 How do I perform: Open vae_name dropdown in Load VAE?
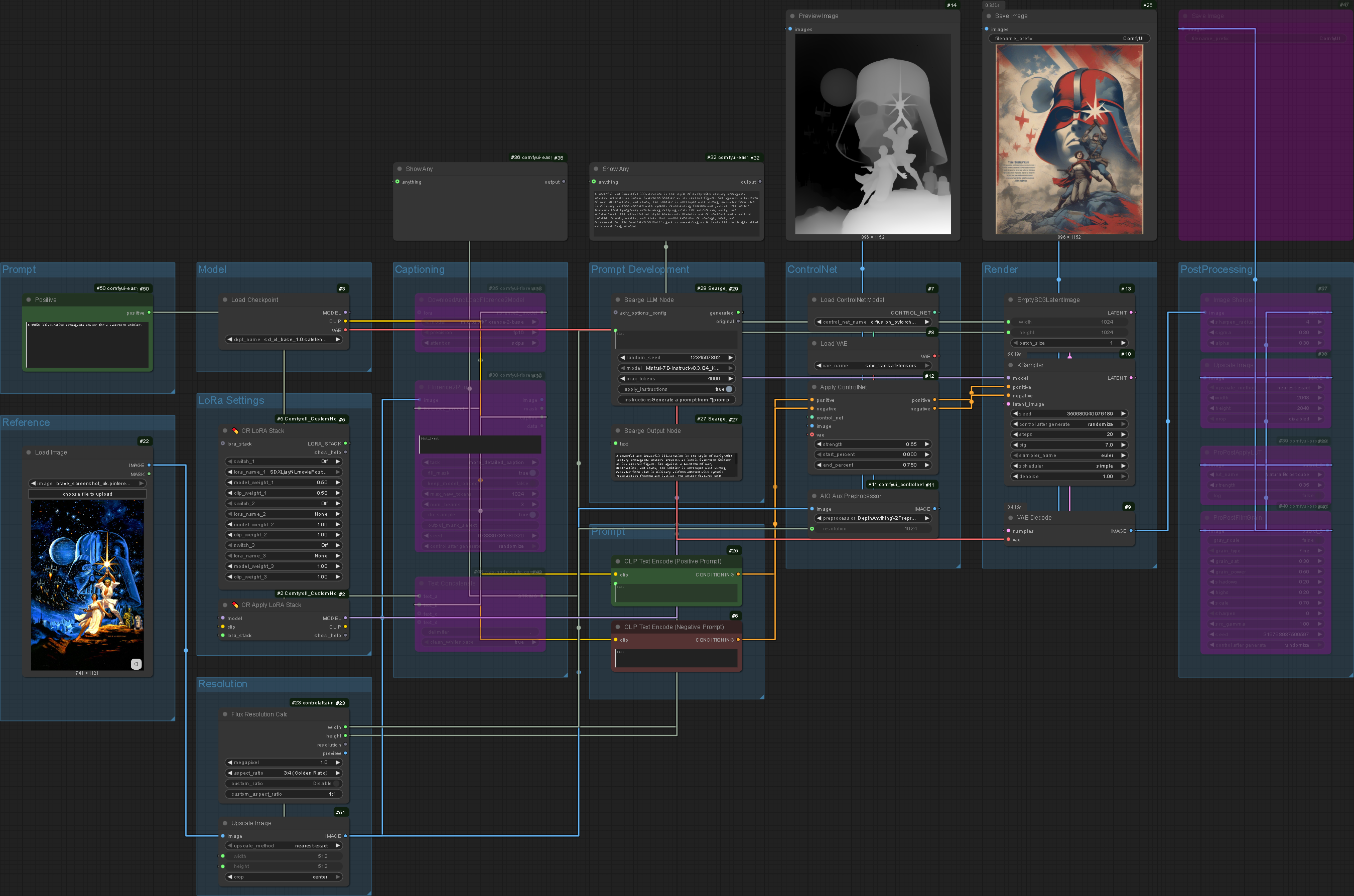tap(873, 366)
